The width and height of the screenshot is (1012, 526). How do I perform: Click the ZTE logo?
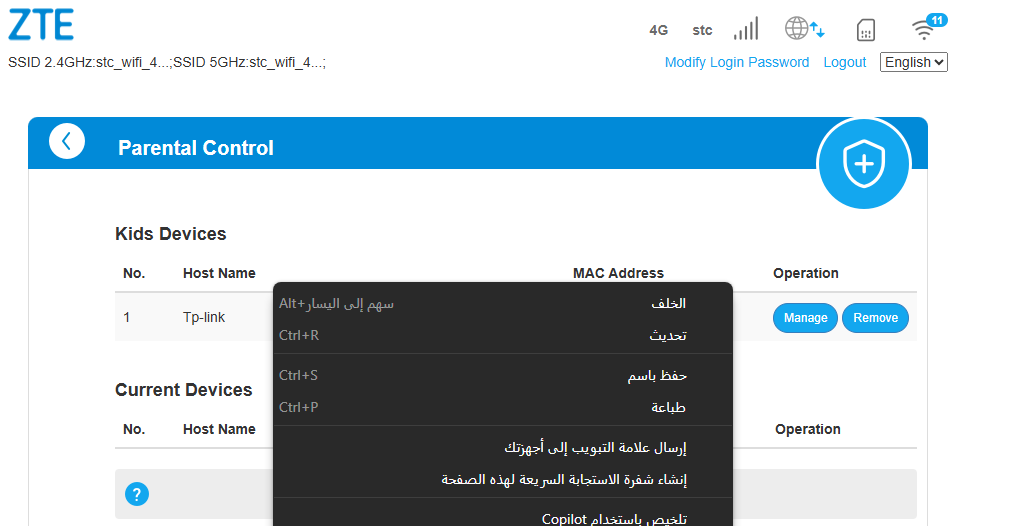point(41,25)
